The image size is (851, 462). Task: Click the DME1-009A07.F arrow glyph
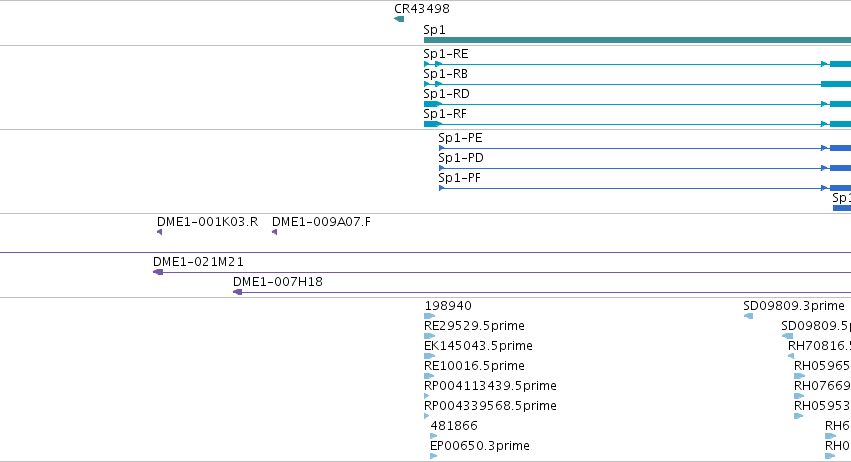click(x=275, y=232)
